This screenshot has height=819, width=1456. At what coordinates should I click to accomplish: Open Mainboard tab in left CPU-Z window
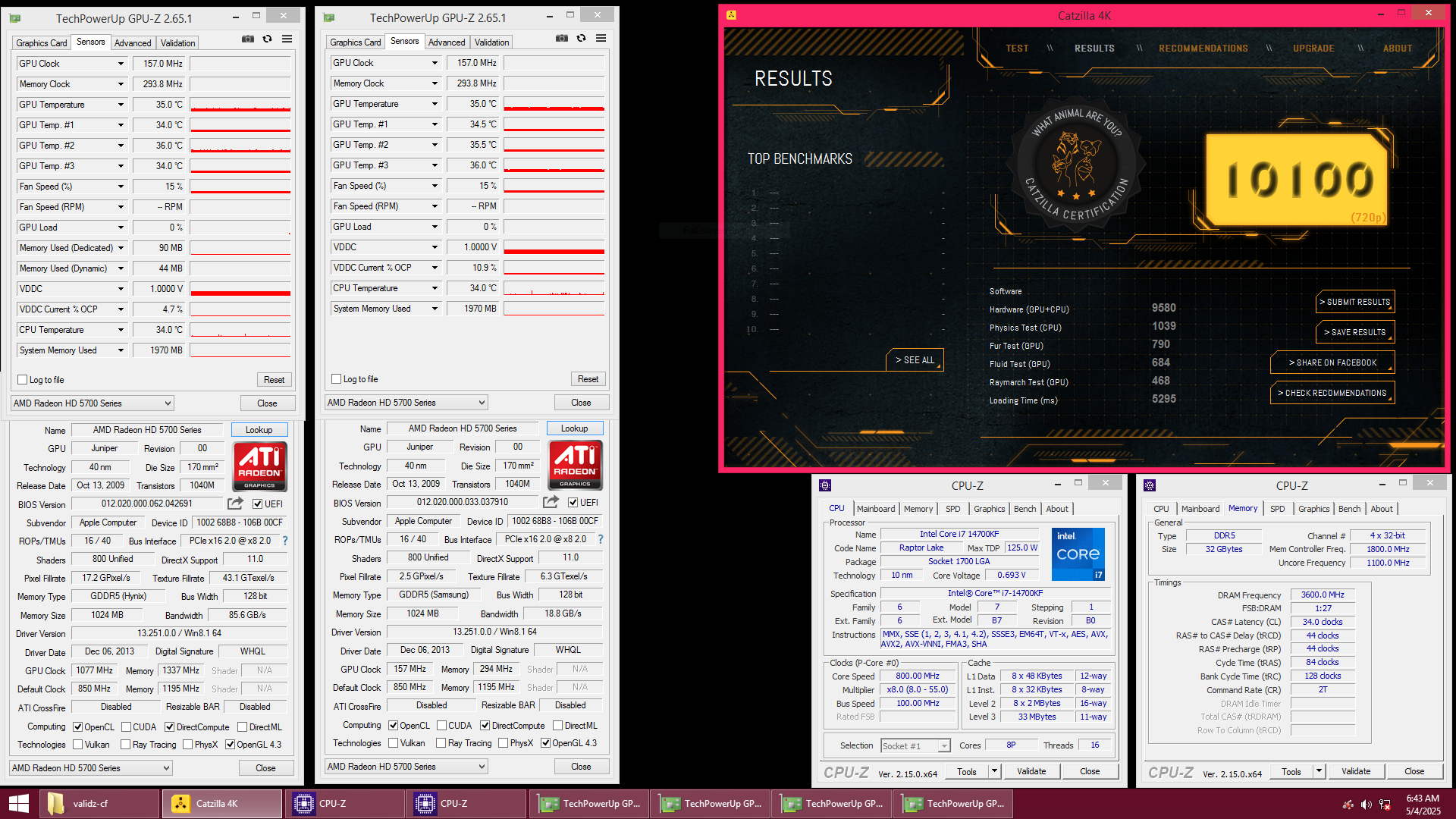pos(876,510)
